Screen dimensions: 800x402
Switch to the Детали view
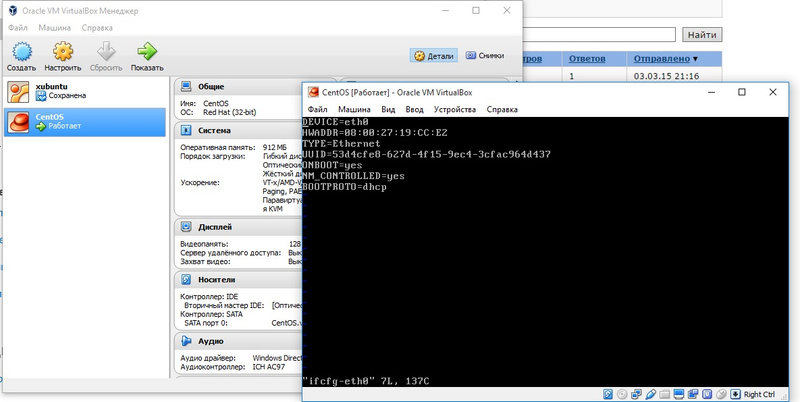coord(434,56)
